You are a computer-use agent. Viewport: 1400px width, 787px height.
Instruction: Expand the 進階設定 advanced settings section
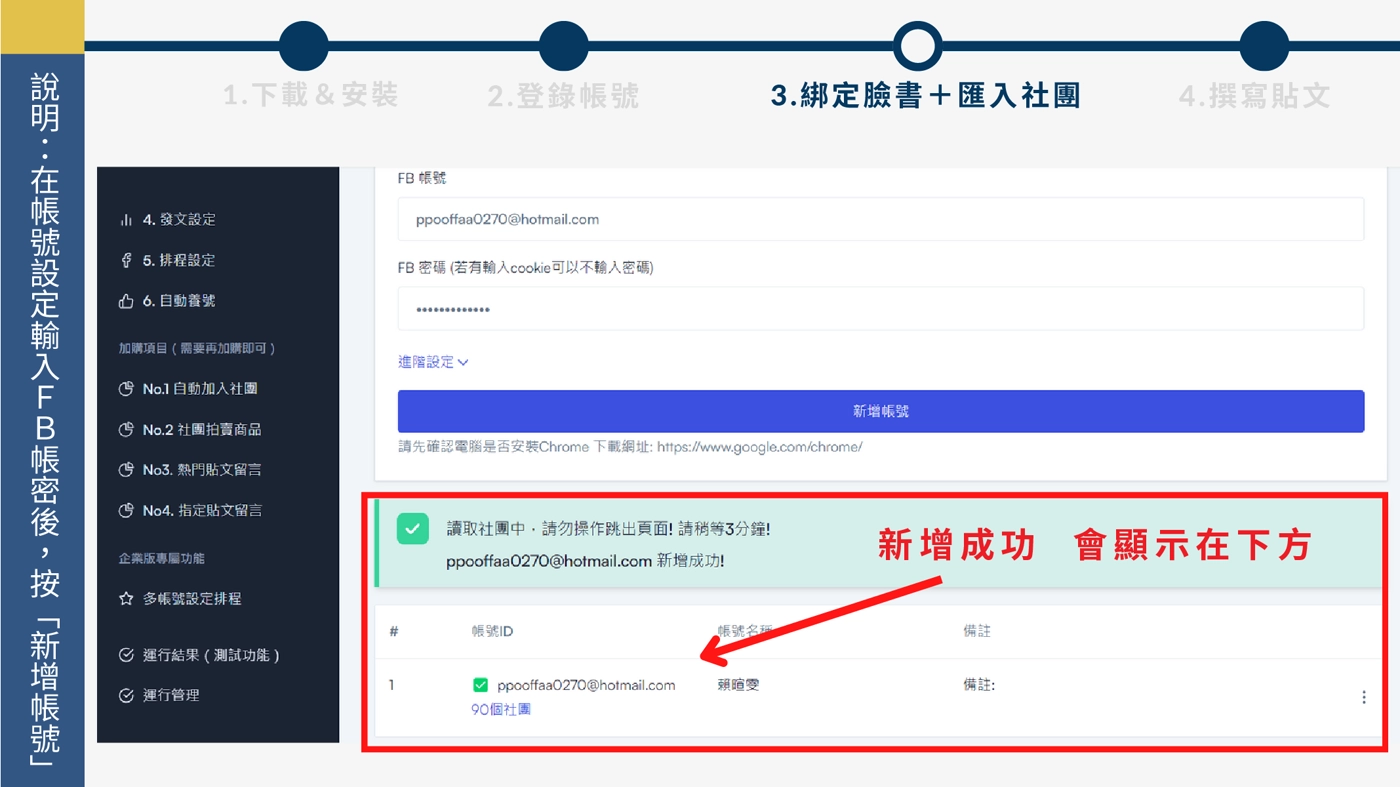433,362
